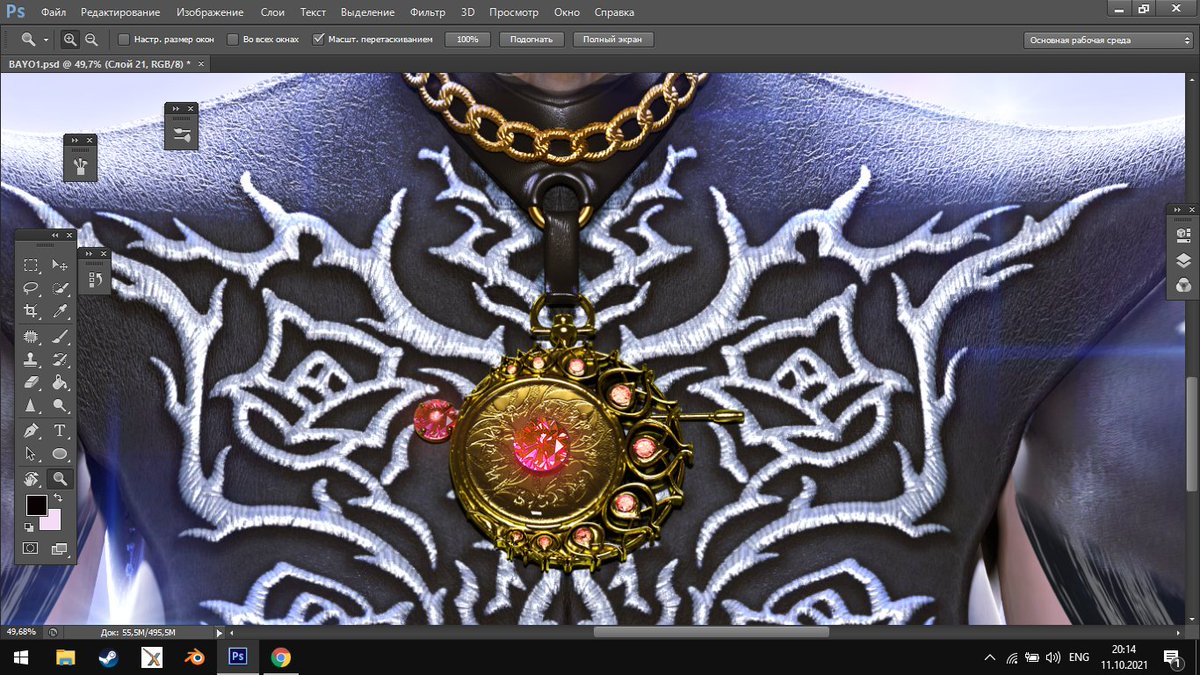This screenshot has height=675, width=1200.
Task: Expand the Brush Presets icon panel
Action: click(175, 108)
